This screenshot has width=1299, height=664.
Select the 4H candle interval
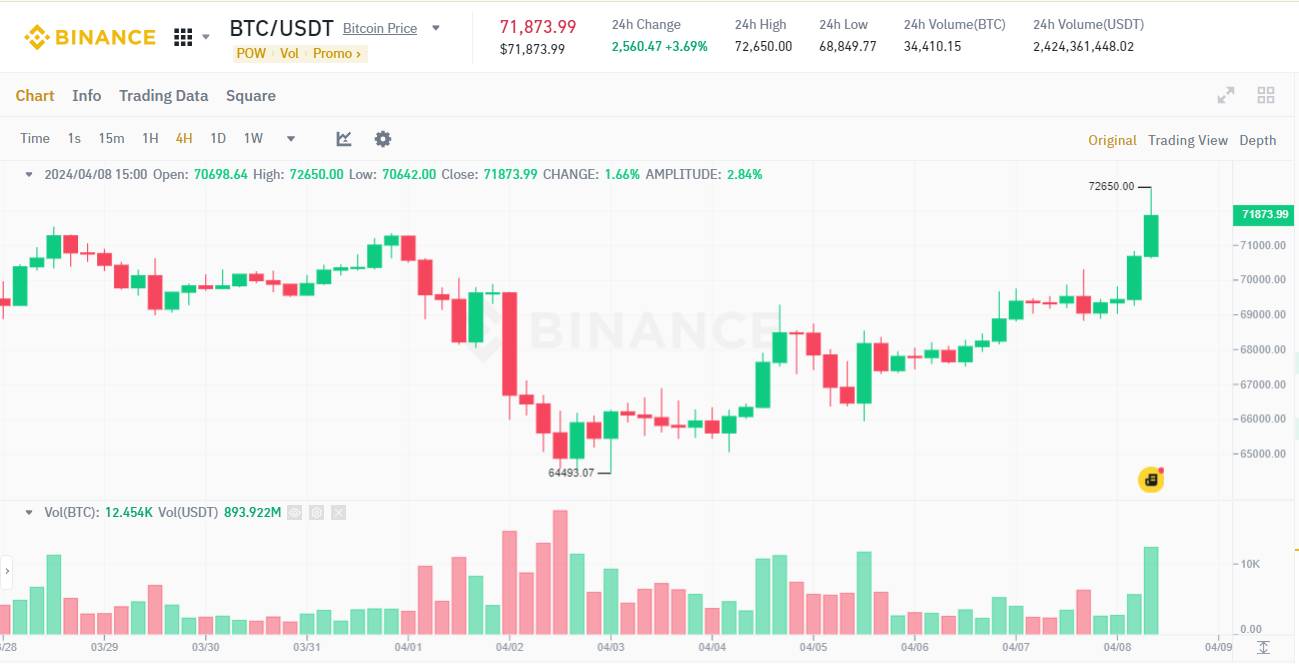point(184,139)
